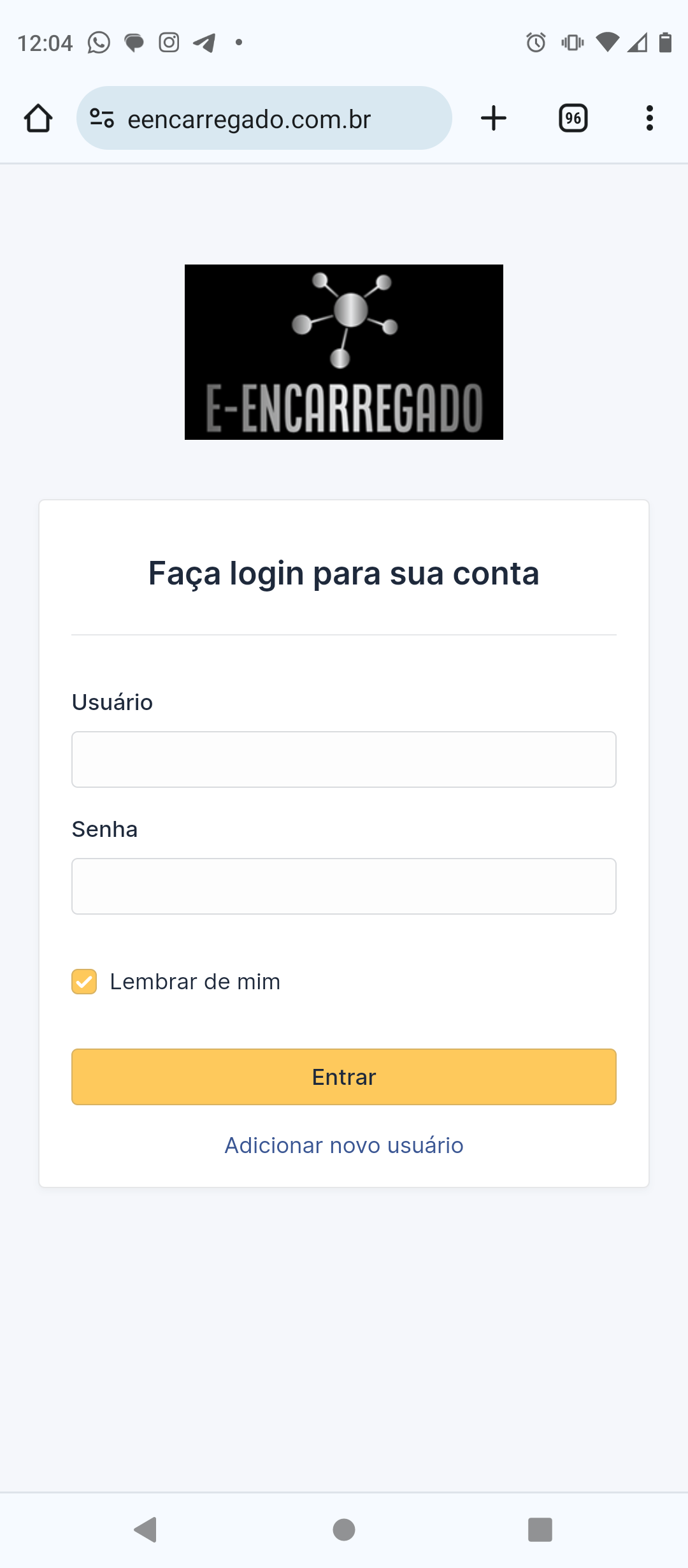688x1568 pixels.
Task: Tap the Instagram notification icon
Action: (x=169, y=43)
